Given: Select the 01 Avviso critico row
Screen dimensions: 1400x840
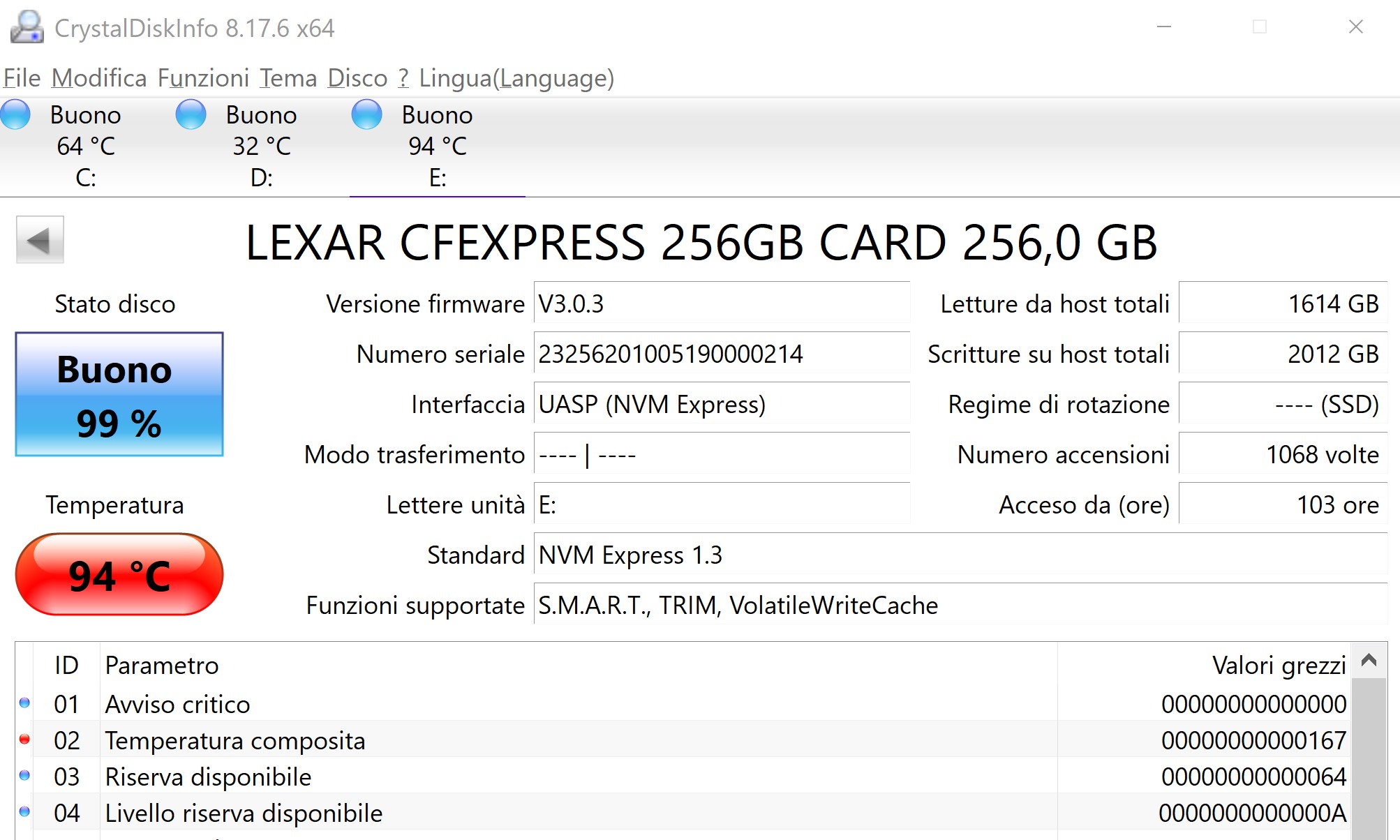Looking at the screenshot, I should click(683, 703).
